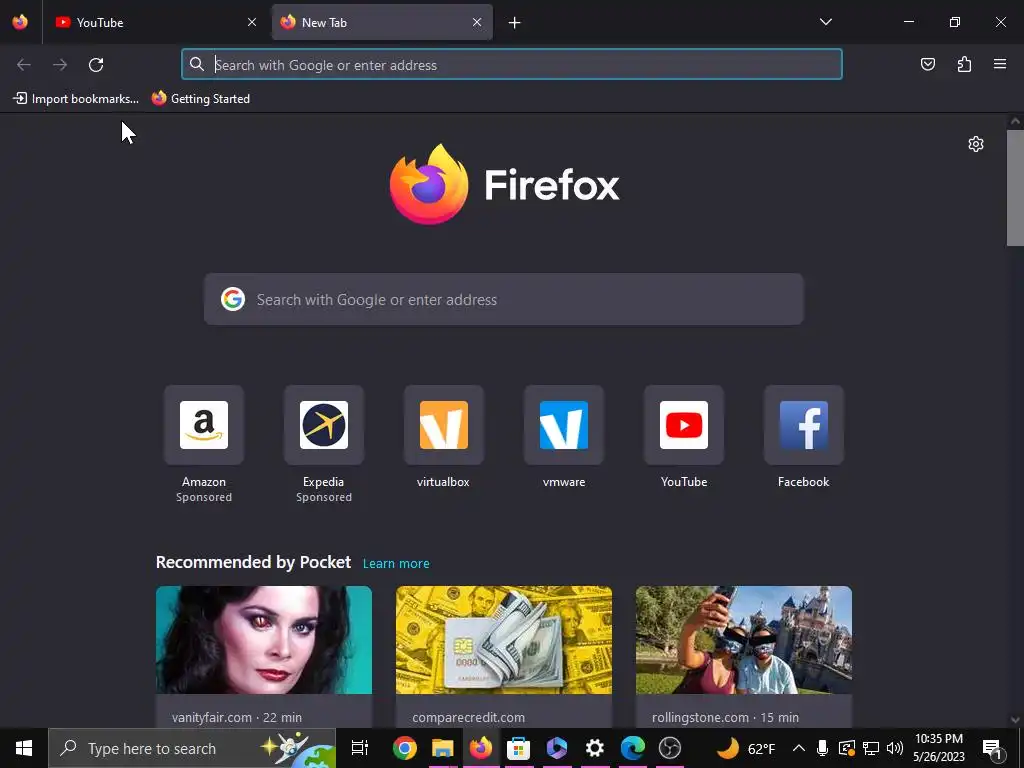Go back one page

(24, 65)
